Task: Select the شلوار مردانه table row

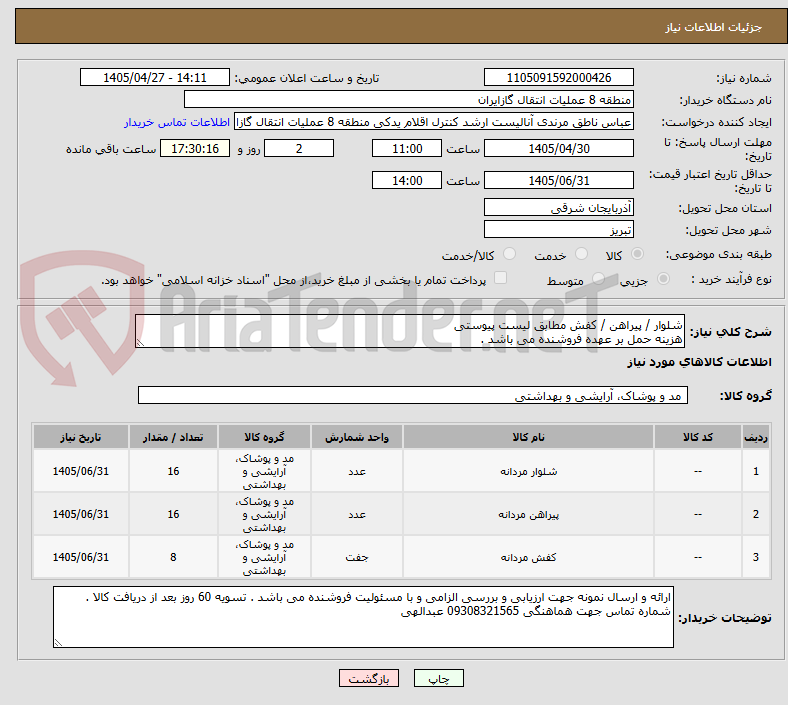Action: click(402, 471)
